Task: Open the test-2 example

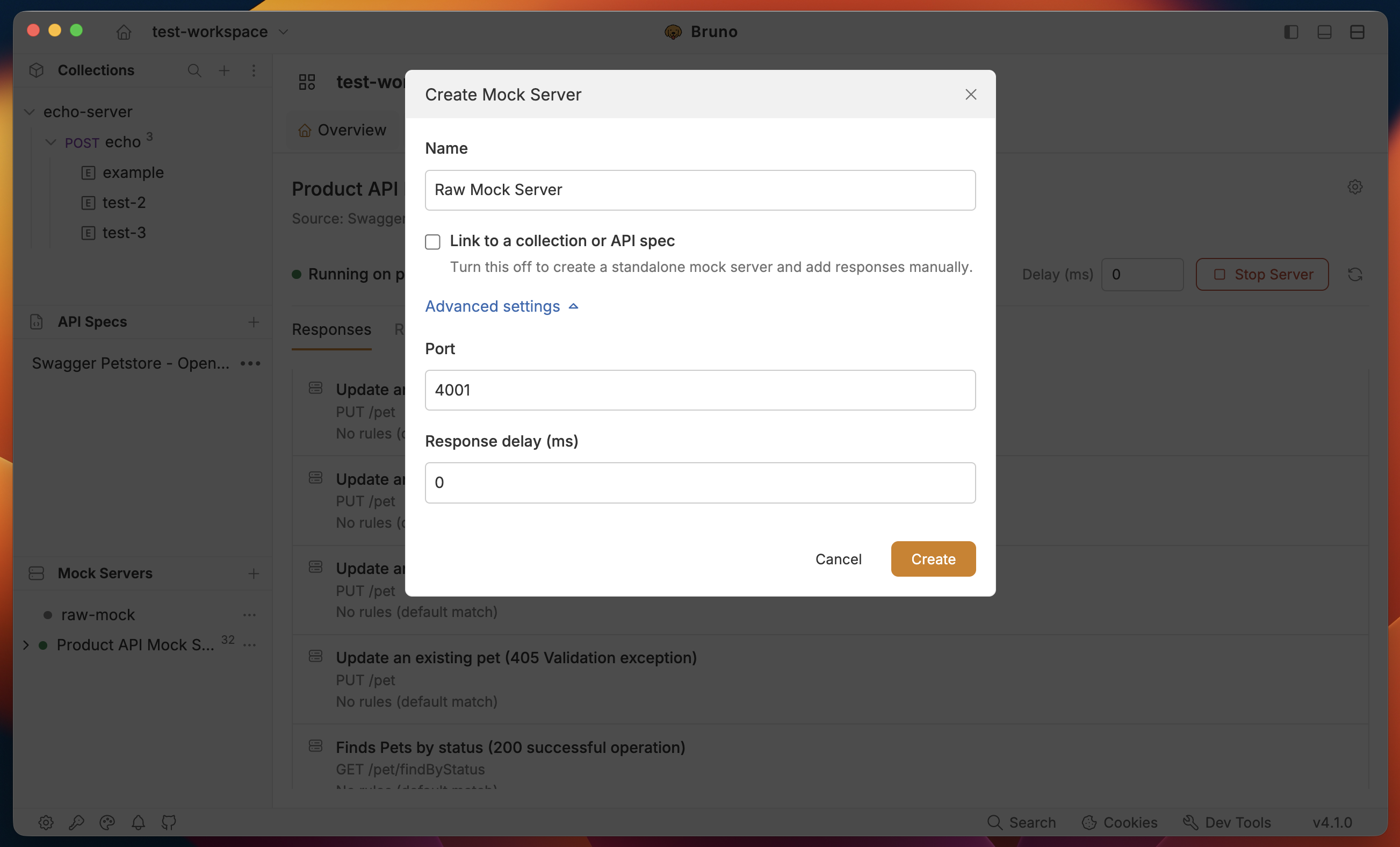Action: 124,203
